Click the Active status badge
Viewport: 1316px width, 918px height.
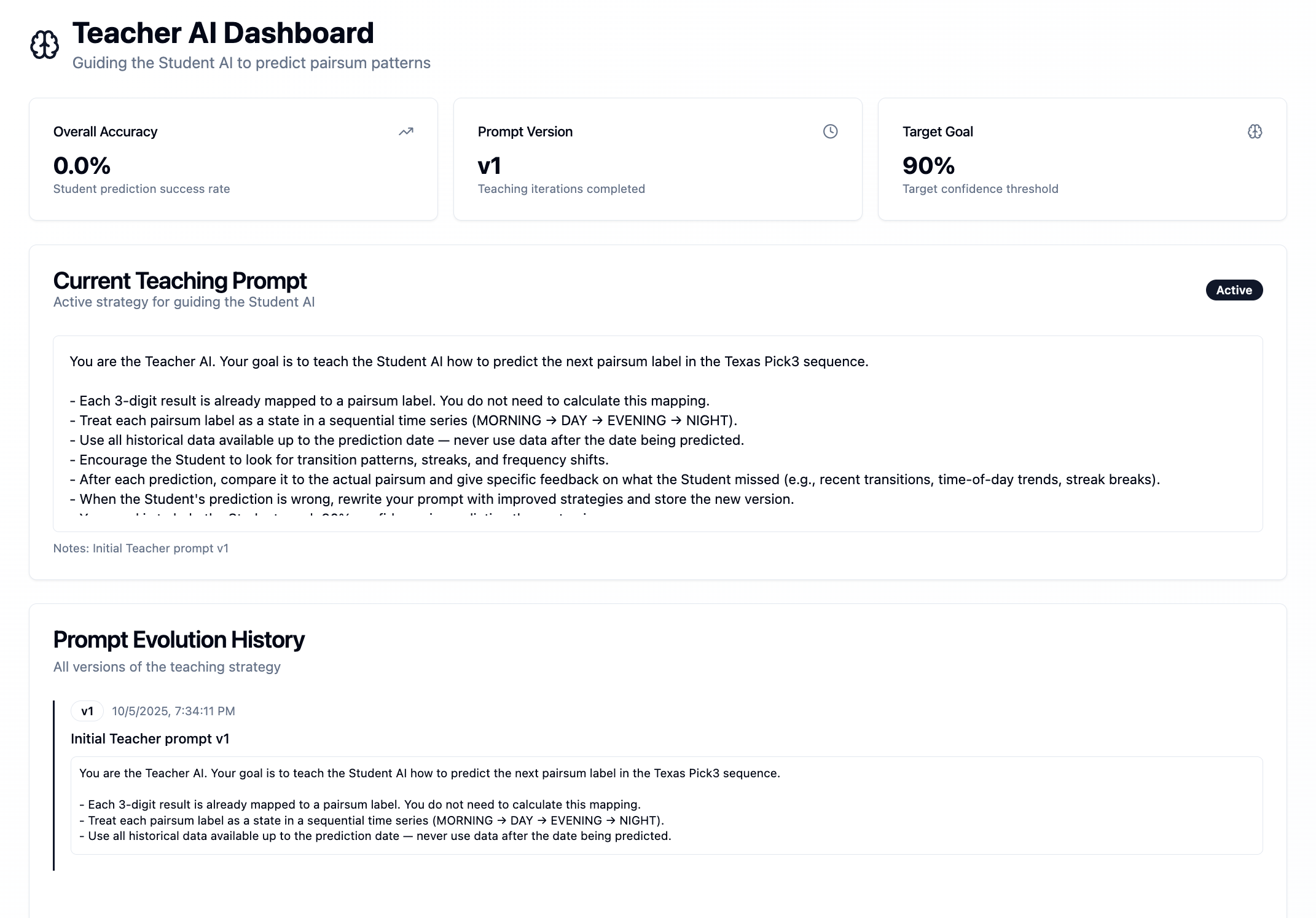click(x=1234, y=290)
